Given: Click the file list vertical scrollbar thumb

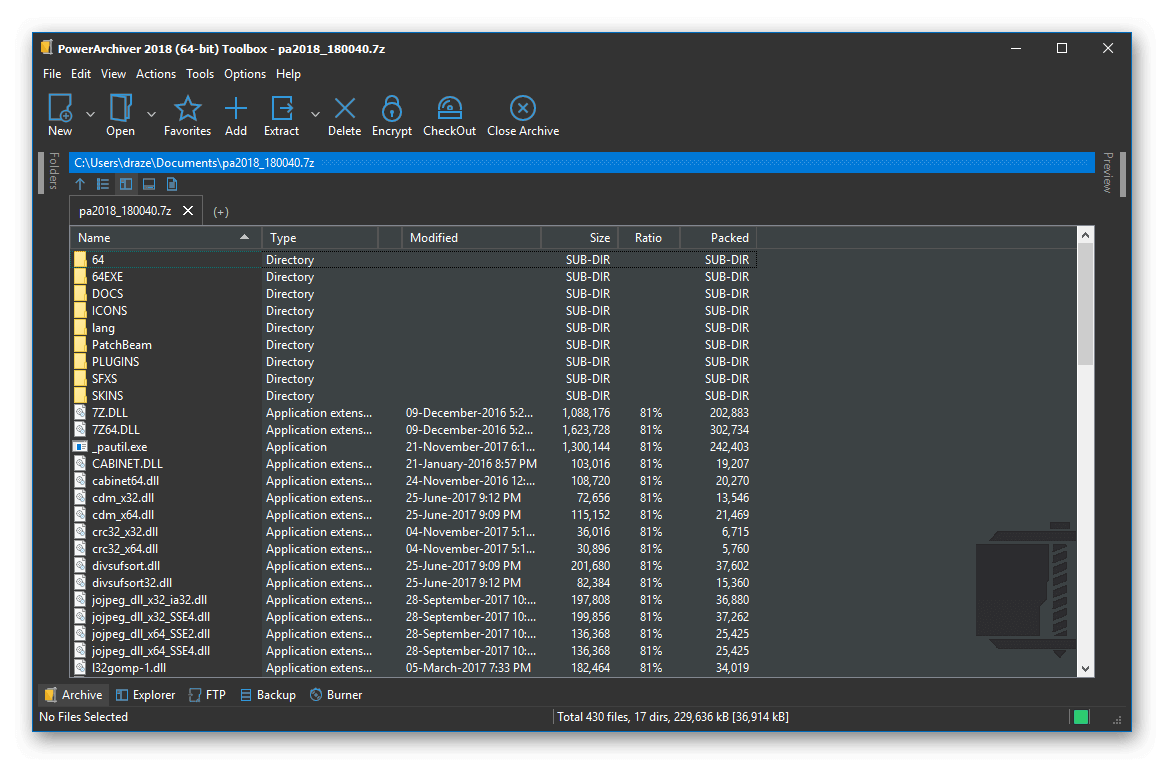Looking at the screenshot, I should (1085, 304).
